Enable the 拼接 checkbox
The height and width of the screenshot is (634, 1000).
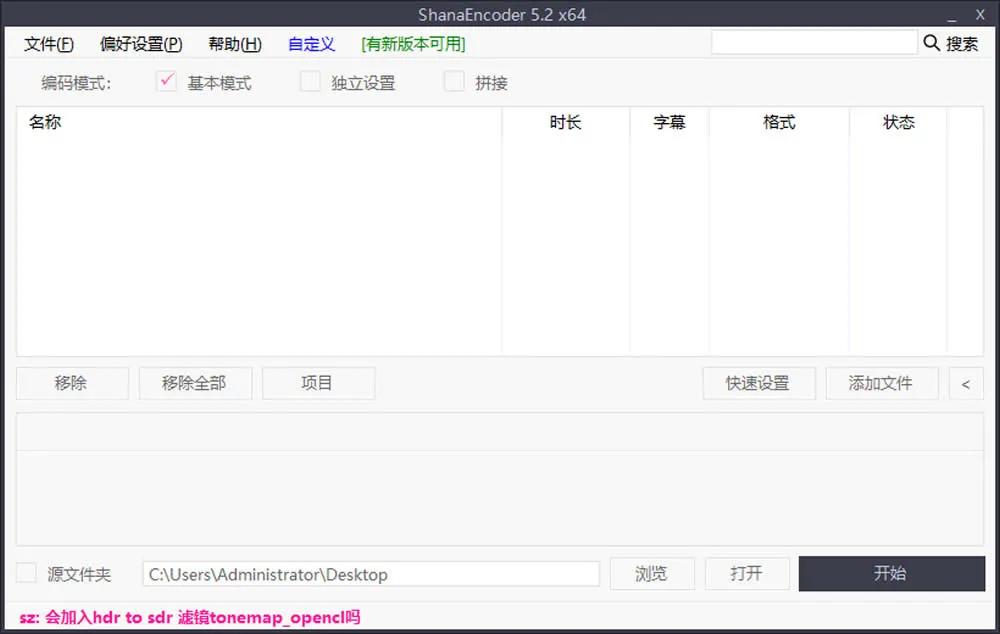coord(455,82)
